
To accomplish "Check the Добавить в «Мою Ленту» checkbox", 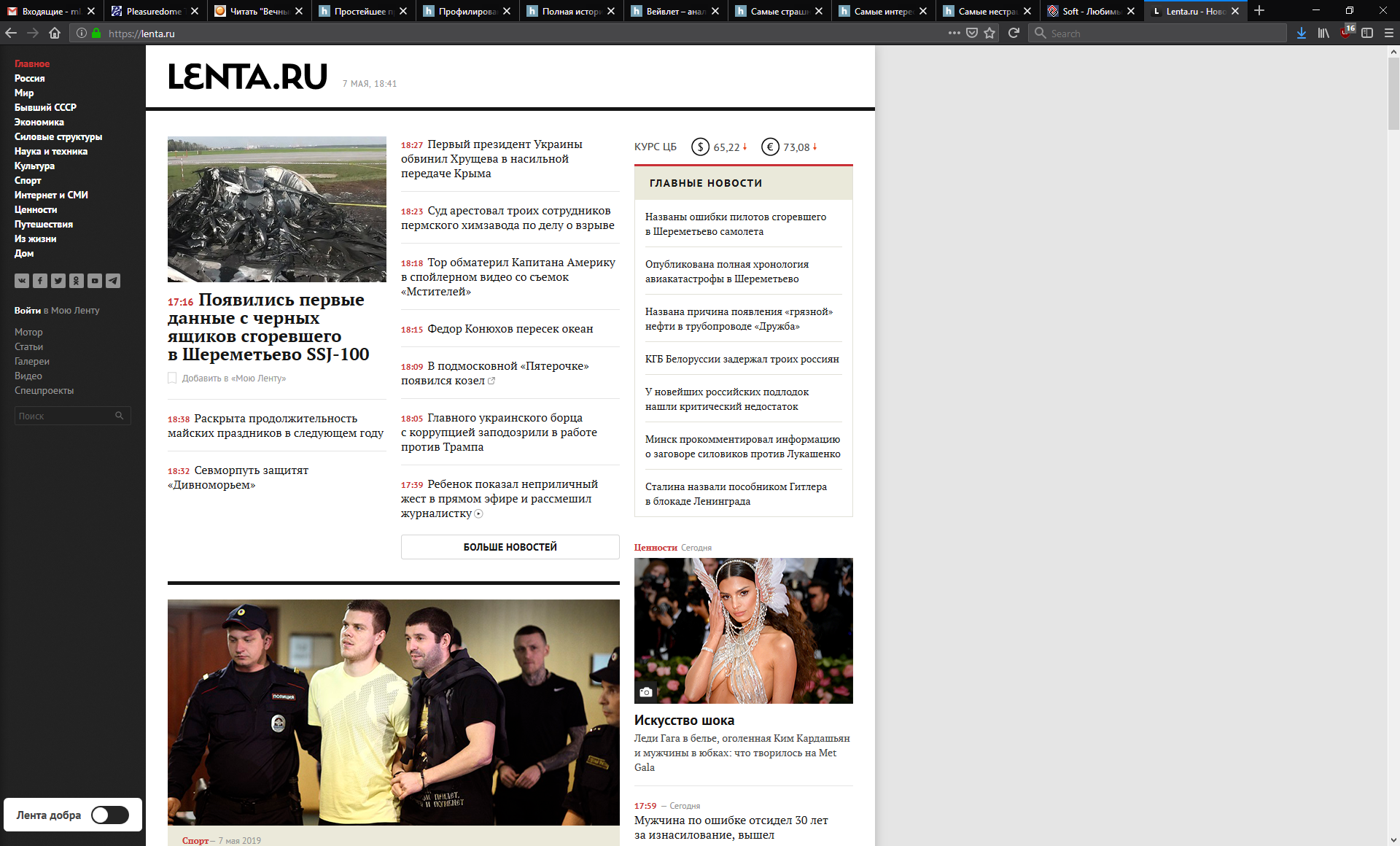I will (173, 378).
